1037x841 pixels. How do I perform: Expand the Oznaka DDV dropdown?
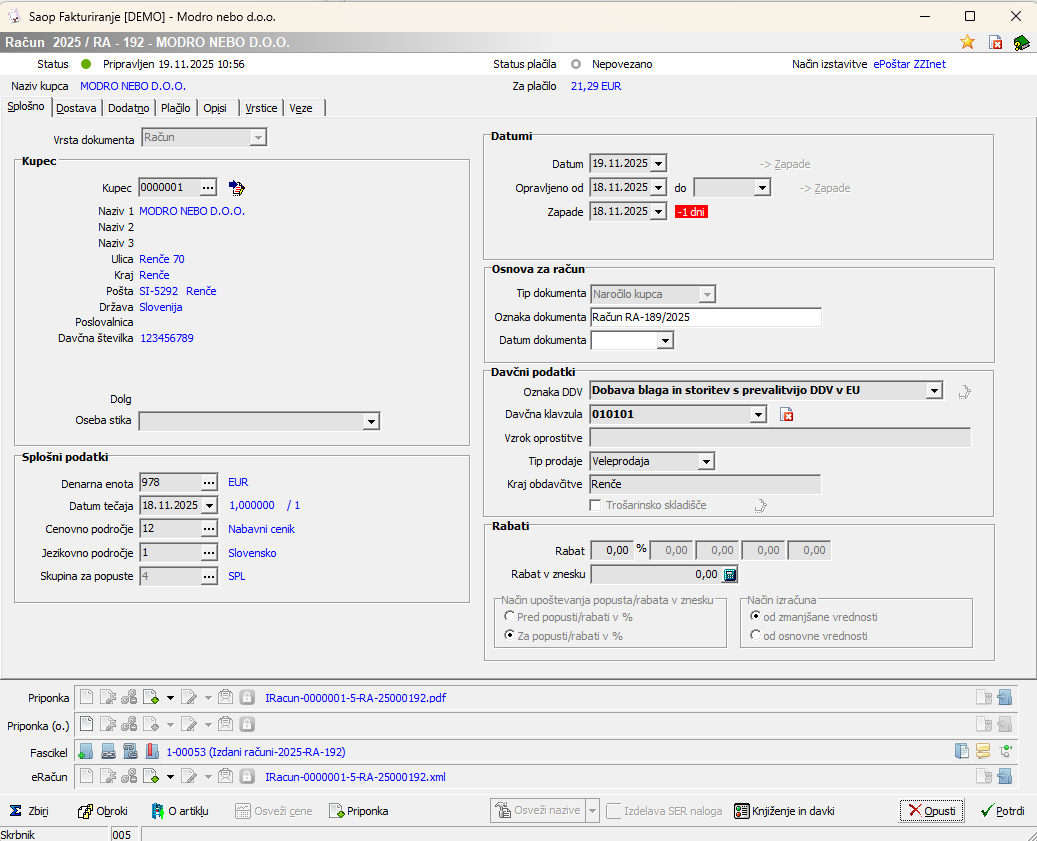[933, 390]
